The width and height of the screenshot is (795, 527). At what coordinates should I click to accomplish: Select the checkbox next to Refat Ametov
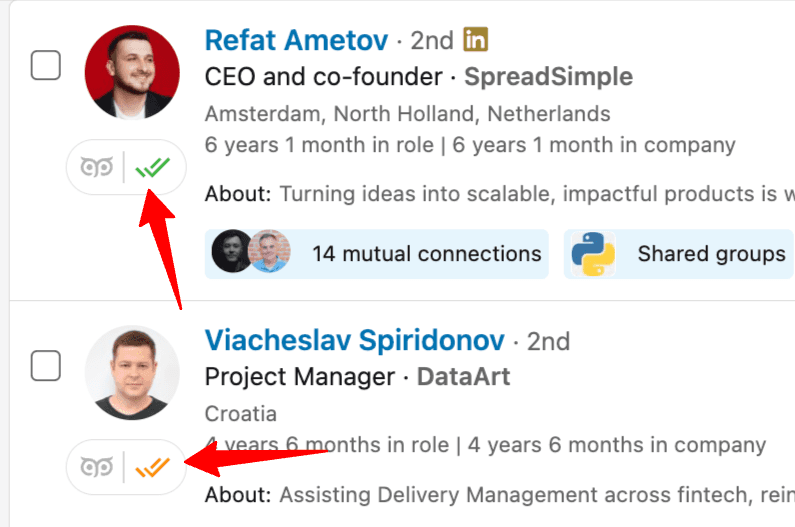pyautogui.click(x=46, y=65)
